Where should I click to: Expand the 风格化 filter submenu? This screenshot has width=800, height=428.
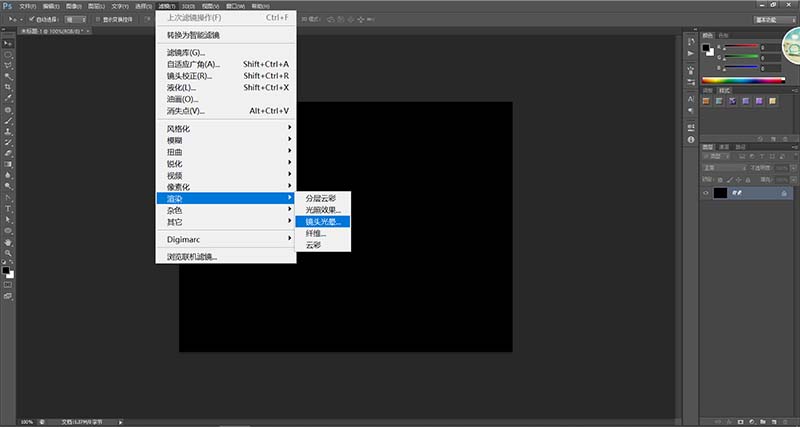226,129
